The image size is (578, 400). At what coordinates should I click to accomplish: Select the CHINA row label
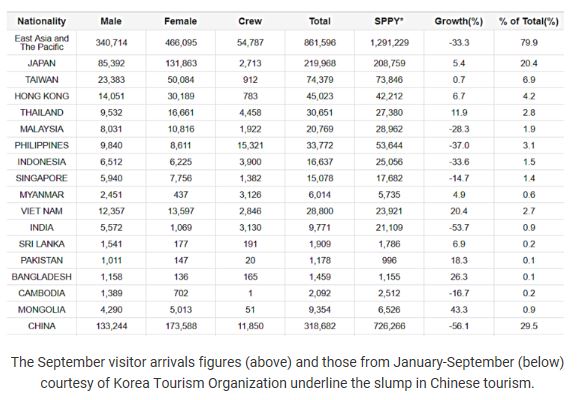[x=42, y=326]
